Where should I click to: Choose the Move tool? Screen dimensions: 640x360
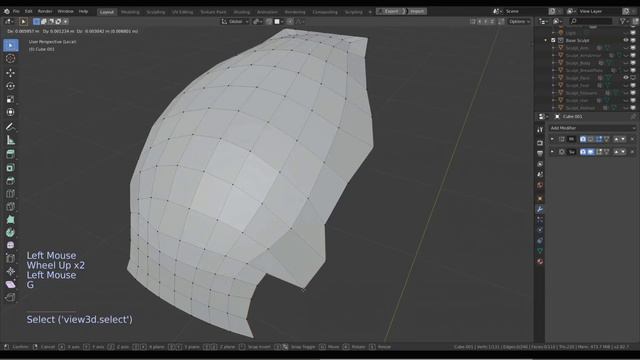tap(11, 73)
